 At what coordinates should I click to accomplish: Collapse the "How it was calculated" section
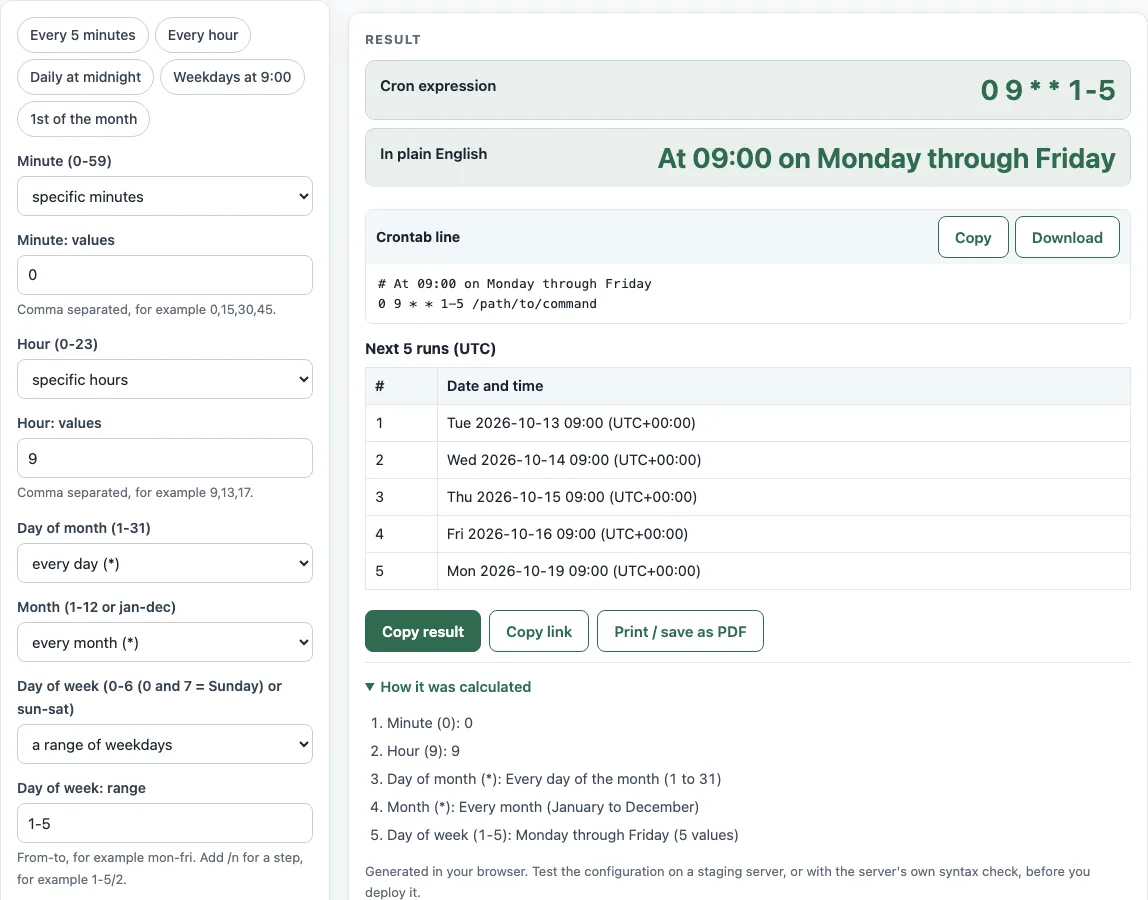(x=448, y=687)
